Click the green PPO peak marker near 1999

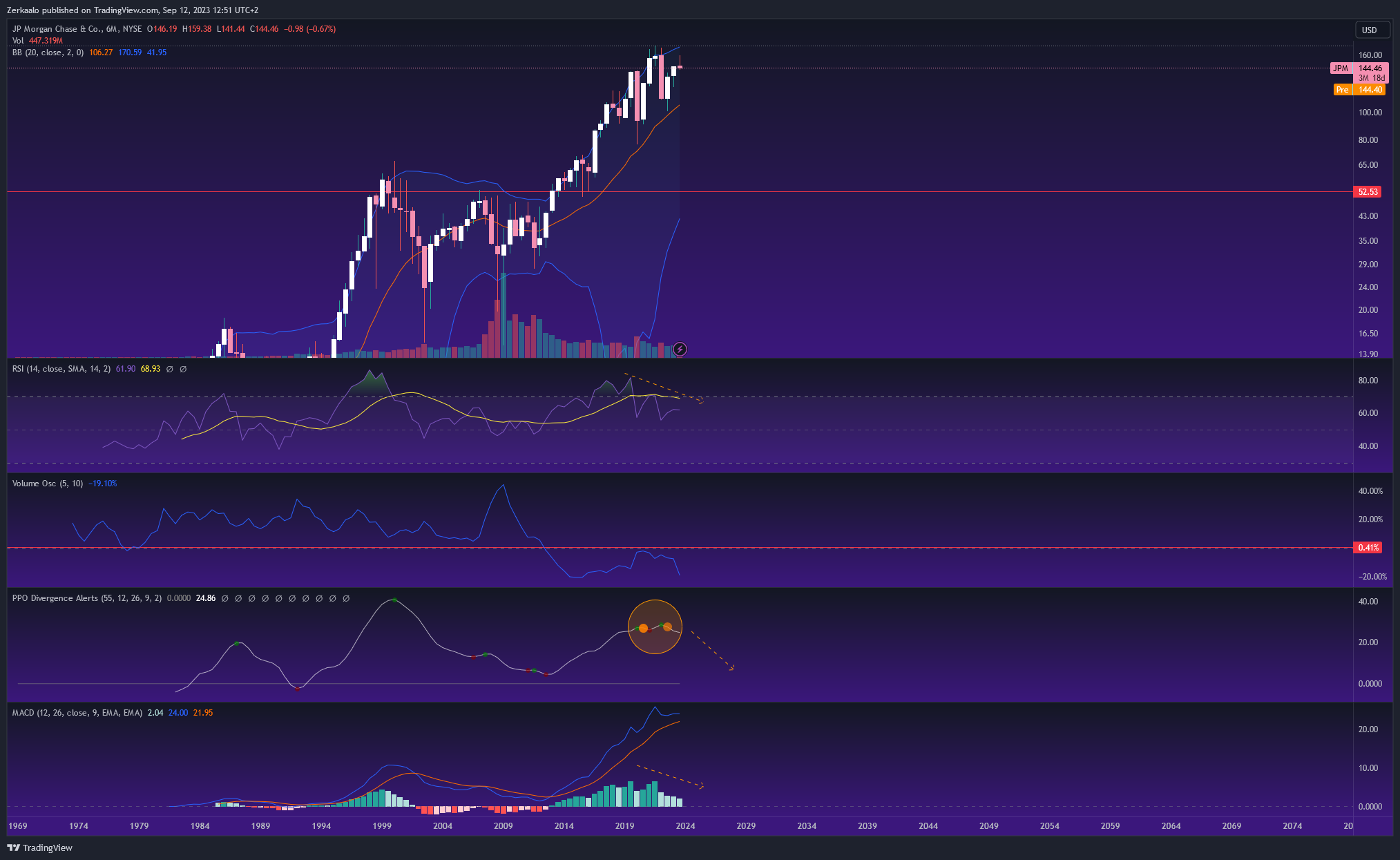(394, 600)
